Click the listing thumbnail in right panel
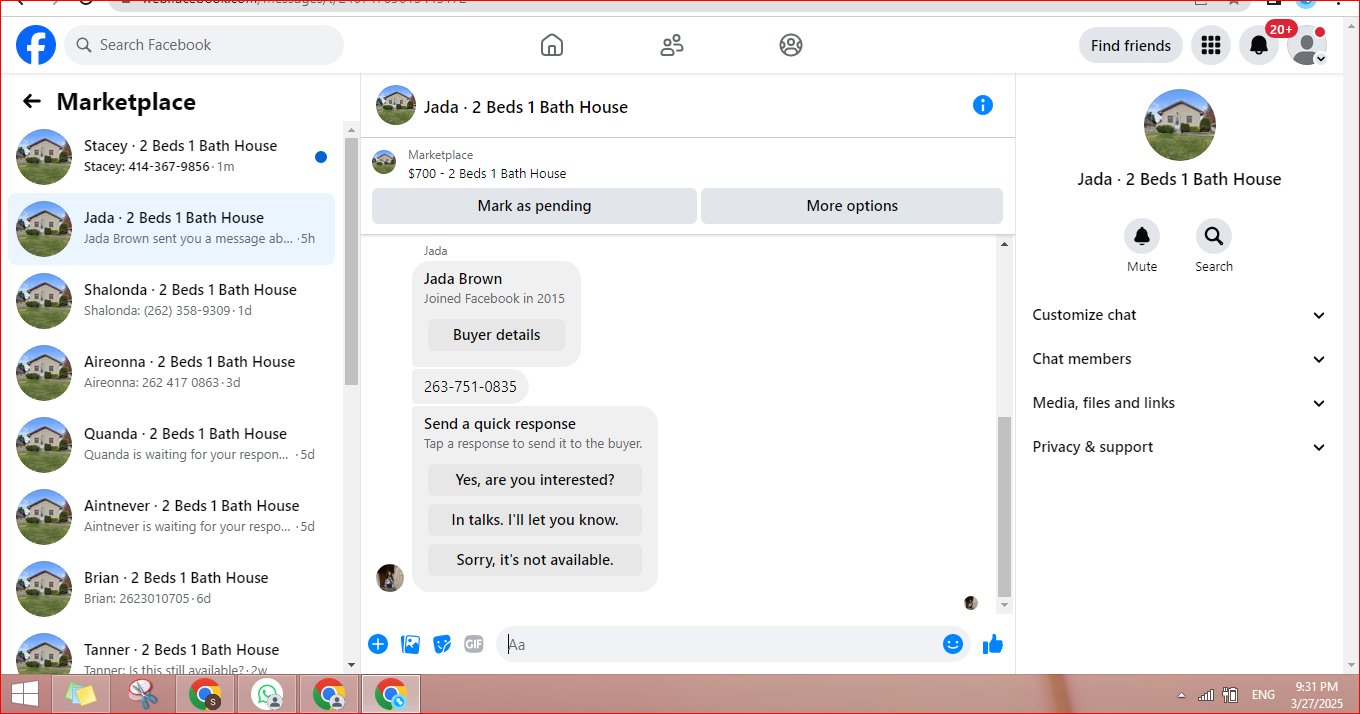 click(x=1180, y=125)
